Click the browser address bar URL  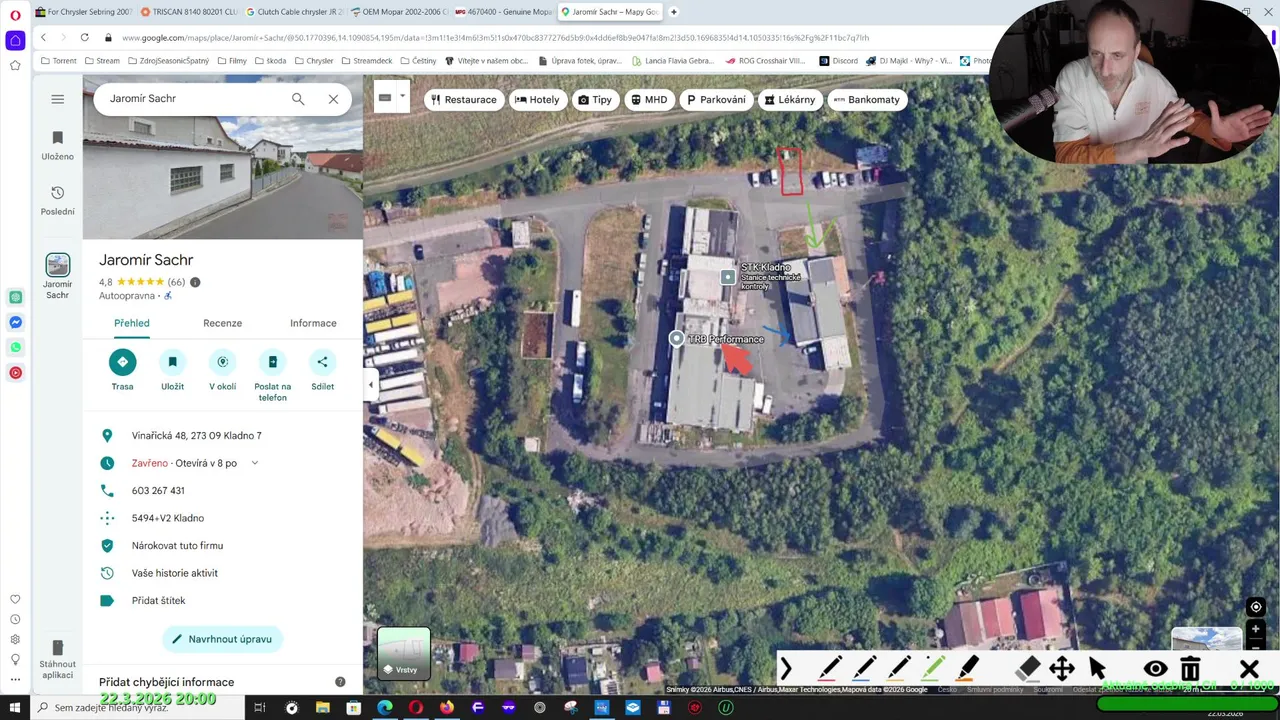495,38
